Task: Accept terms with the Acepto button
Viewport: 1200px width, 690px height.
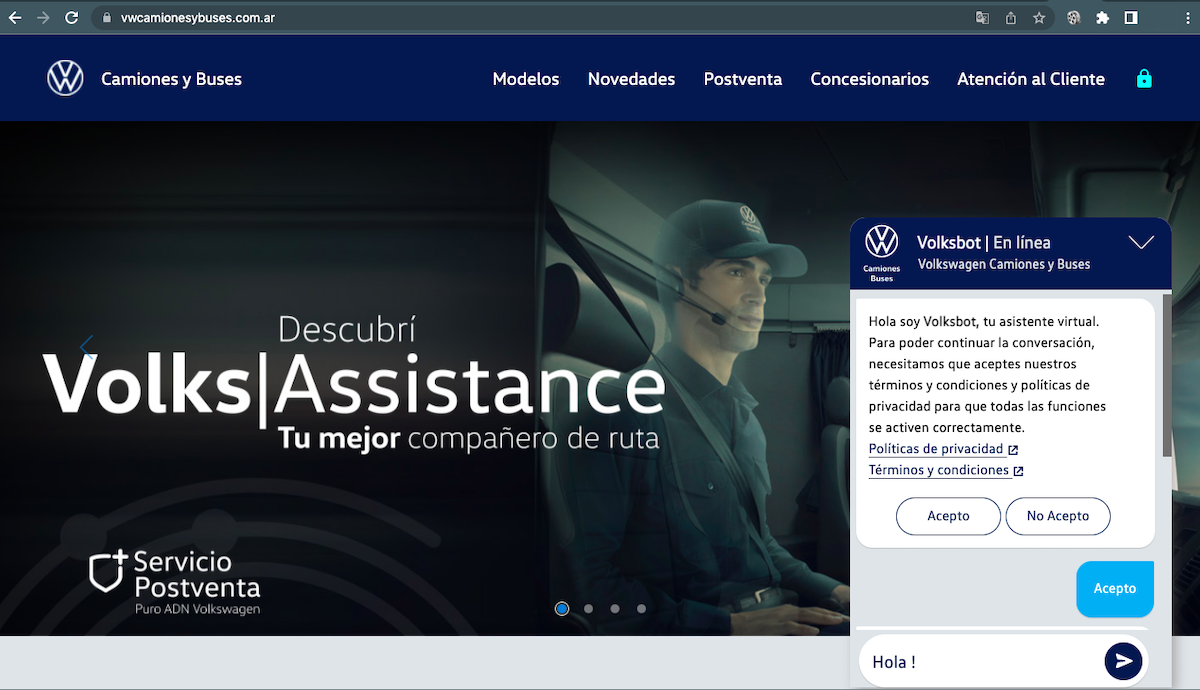Action: (947, 516)
